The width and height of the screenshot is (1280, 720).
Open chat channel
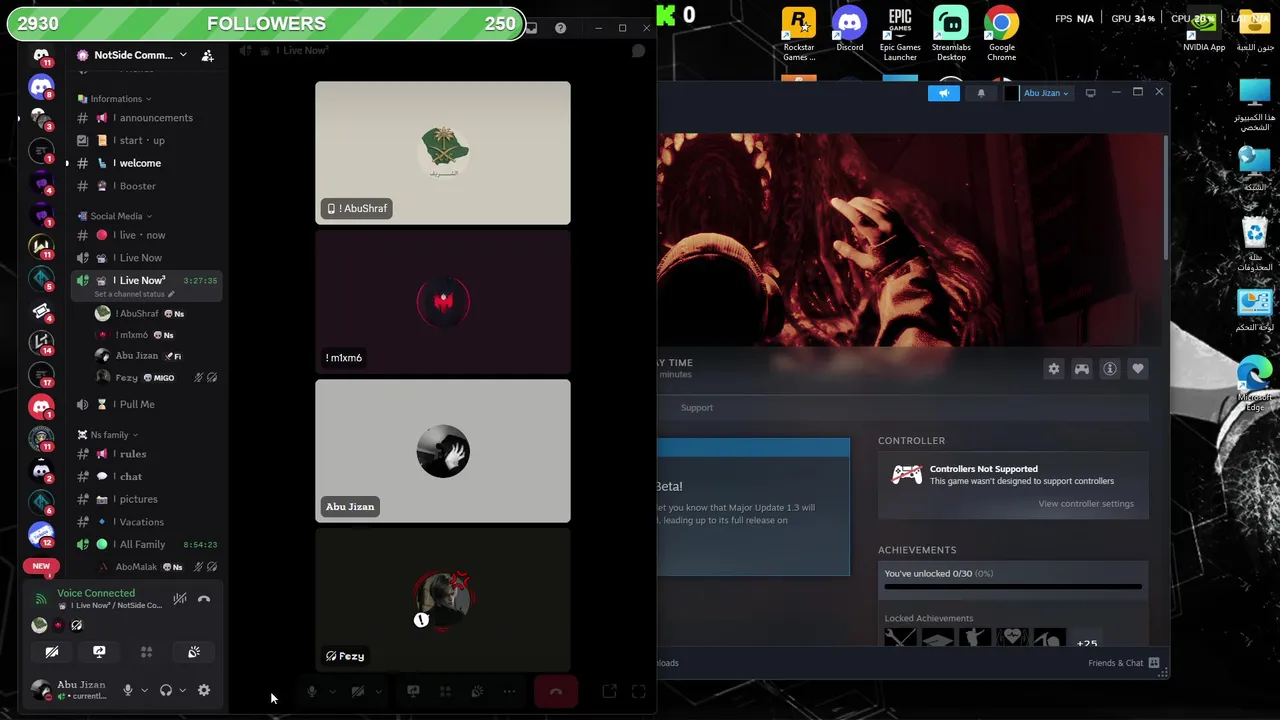pos(147,476)
